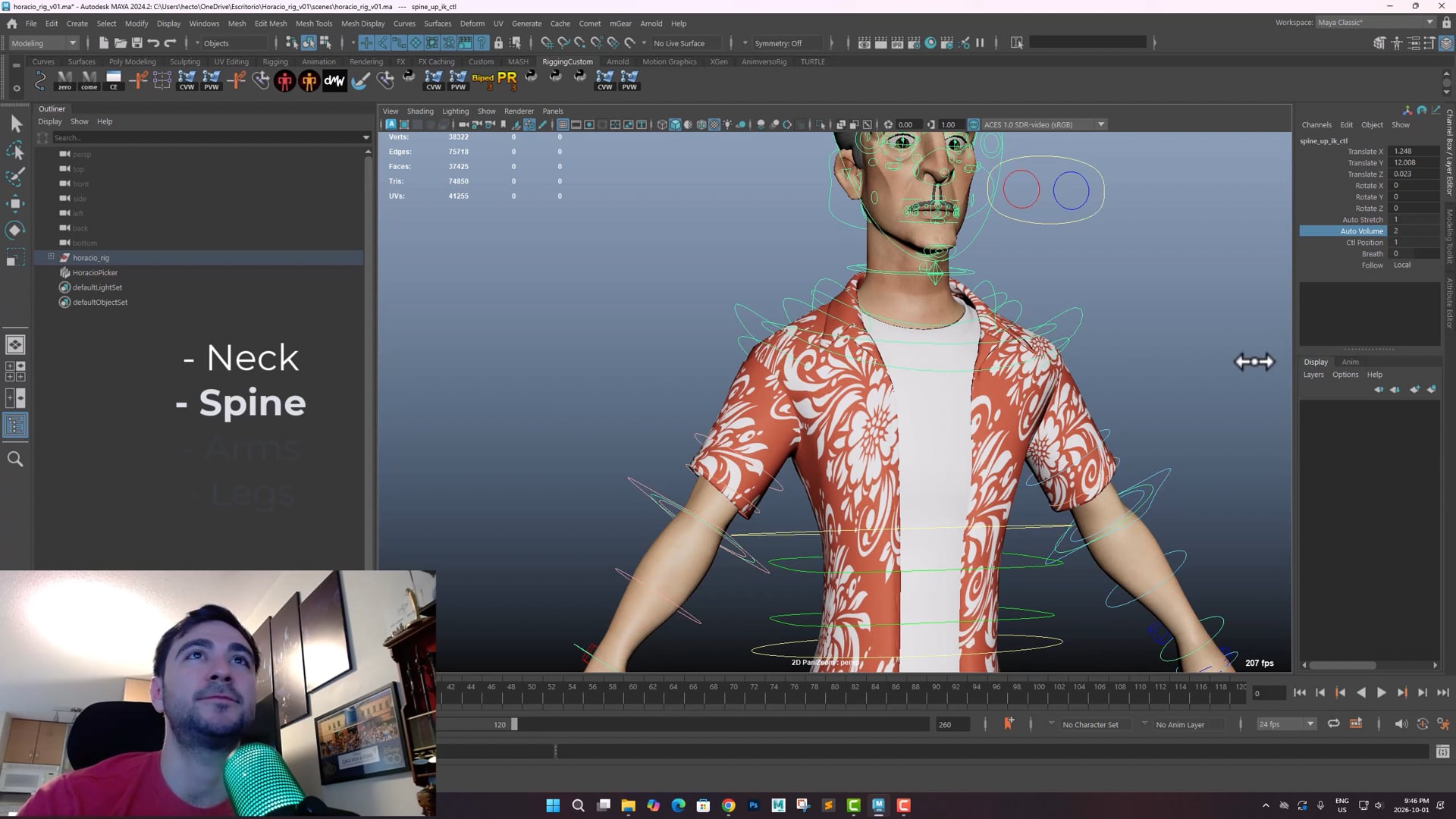Click the lock selection padlock icon
Viewport: 1456px width, 819px height.
pyautogui.click(x=498, y=43)
